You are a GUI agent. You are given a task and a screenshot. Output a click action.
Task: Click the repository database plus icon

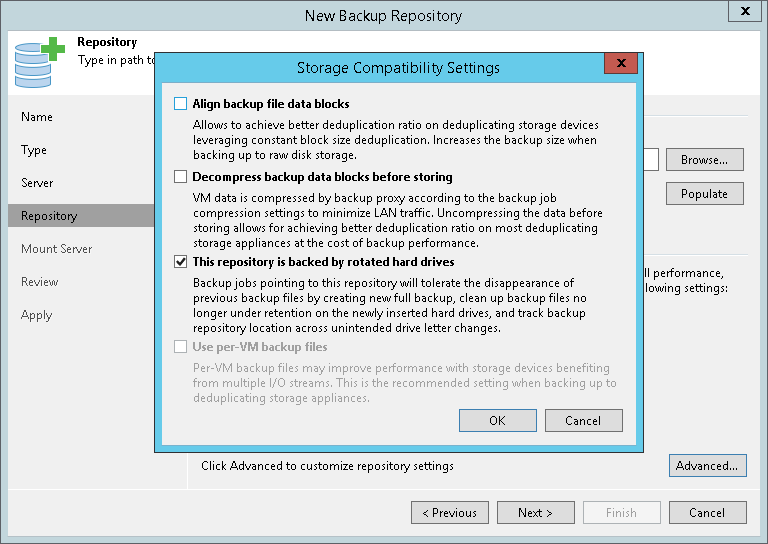coord(39,62)
